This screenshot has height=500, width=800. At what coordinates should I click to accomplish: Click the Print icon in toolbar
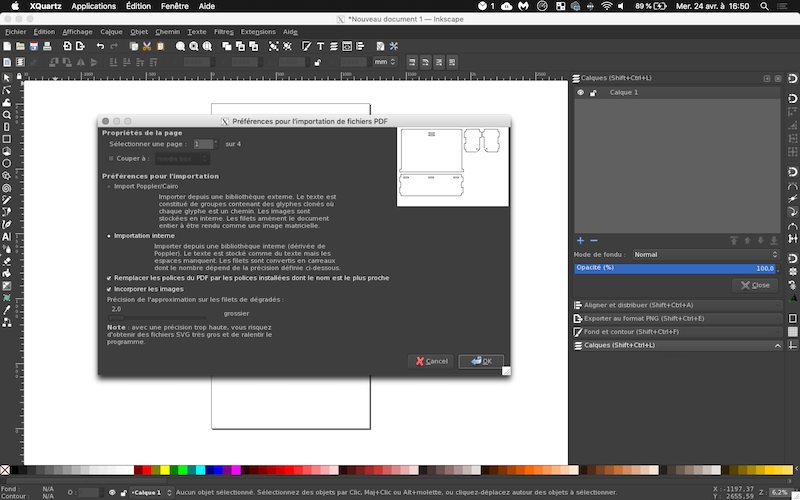click(47, 46)
